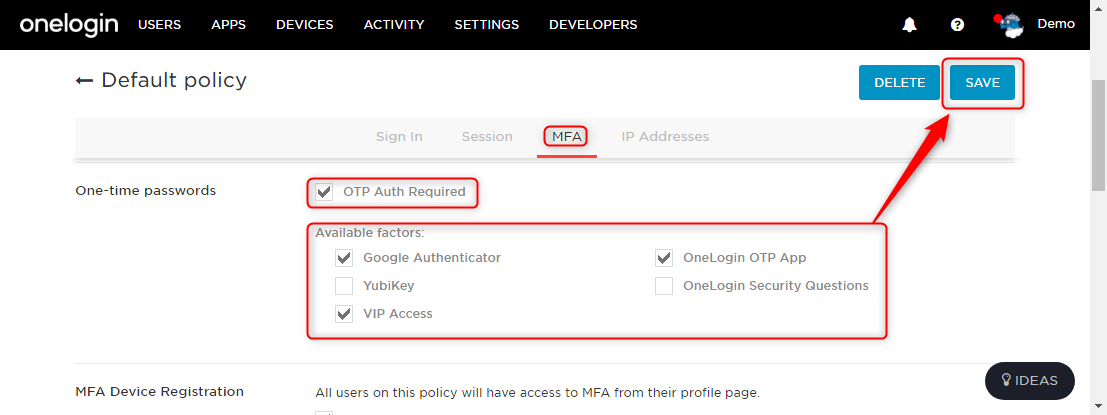Viewport: 1107px width, 415px height.
Task: Click the DELETE button
Action: pyautogui.click(x=899, y=83)
